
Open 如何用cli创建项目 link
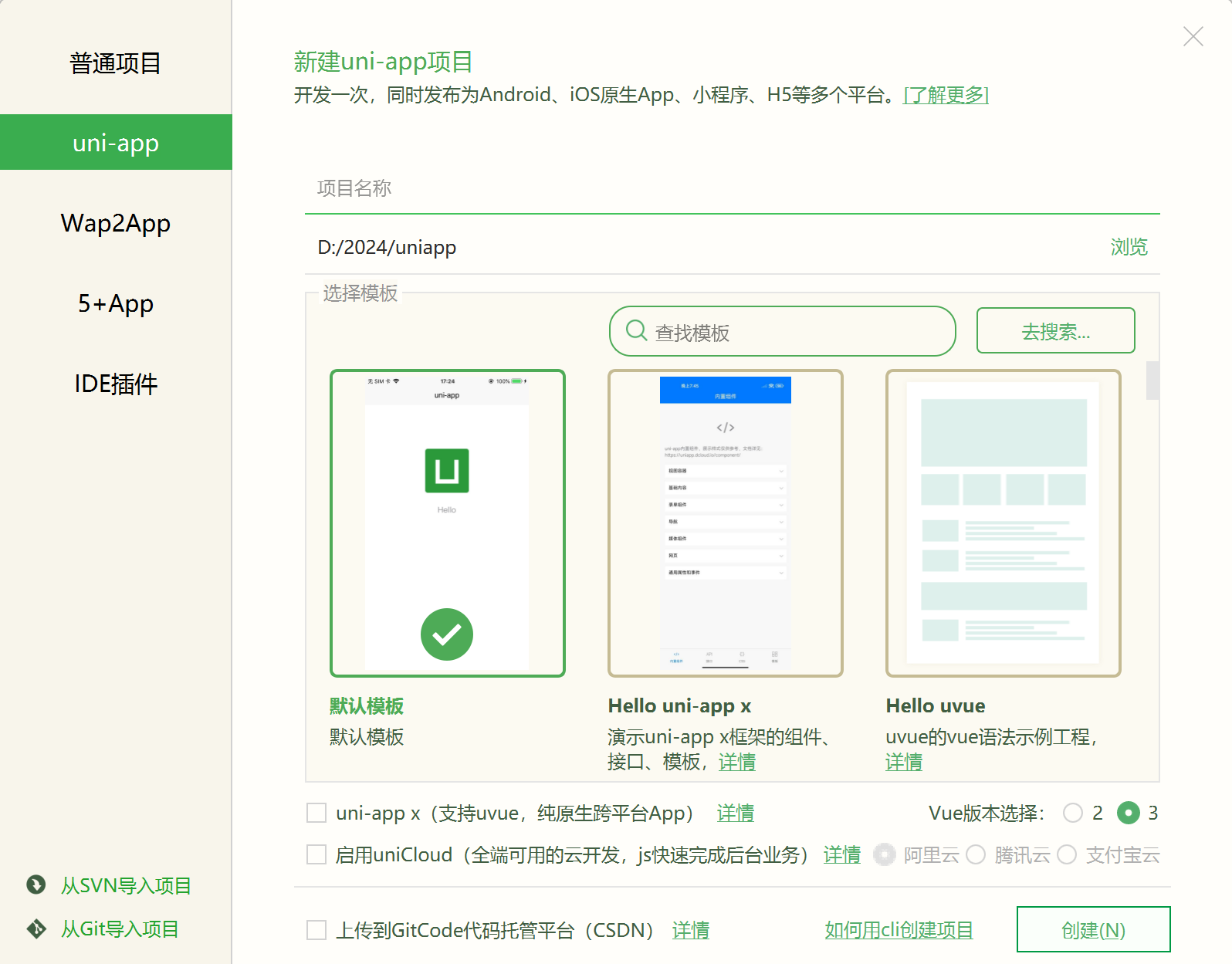coord(899,930)
